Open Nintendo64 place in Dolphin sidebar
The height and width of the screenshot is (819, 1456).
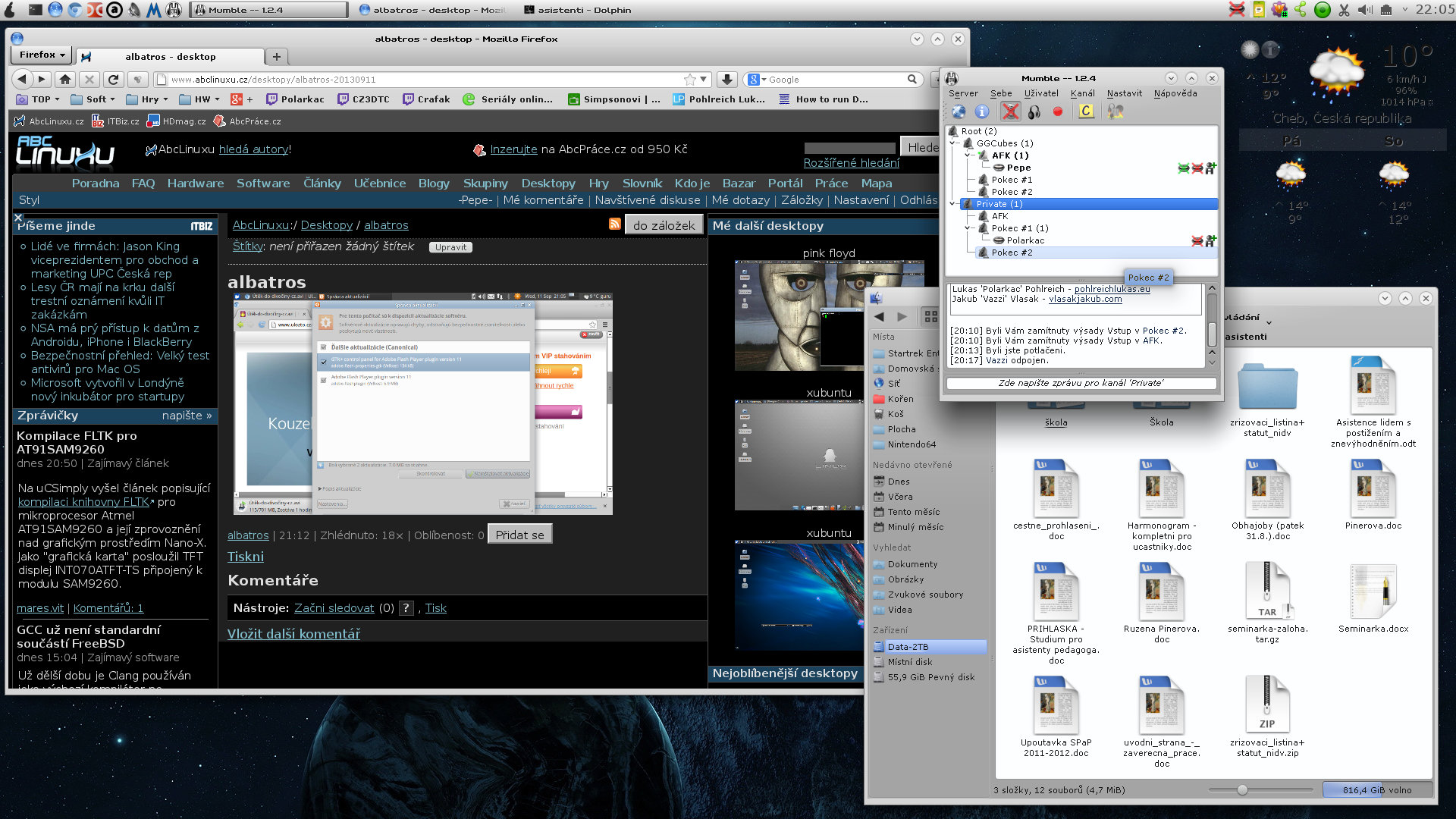click(x=905, y=444)
